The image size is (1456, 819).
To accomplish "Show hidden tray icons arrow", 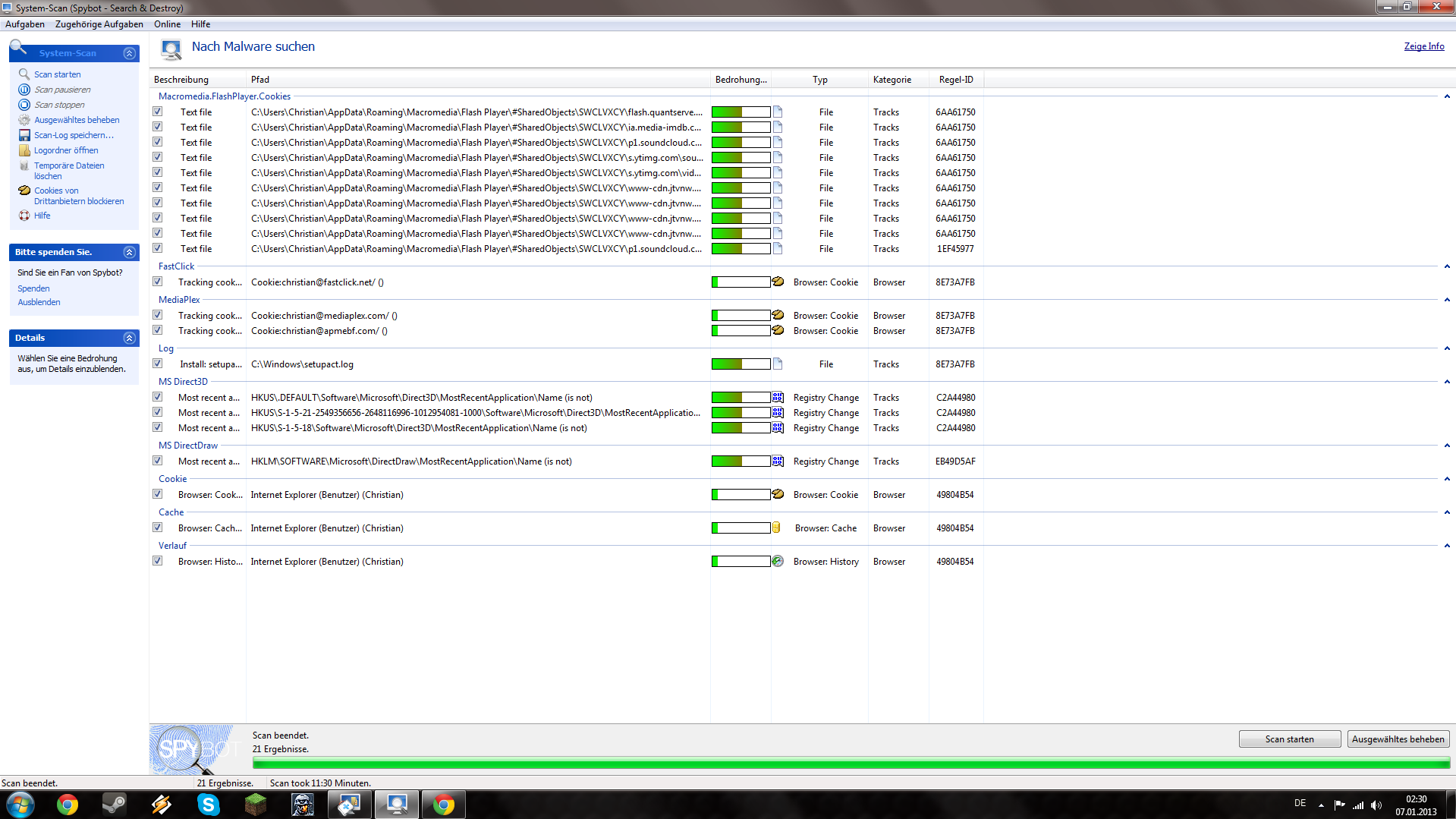I will click(x=1321, y=805).
